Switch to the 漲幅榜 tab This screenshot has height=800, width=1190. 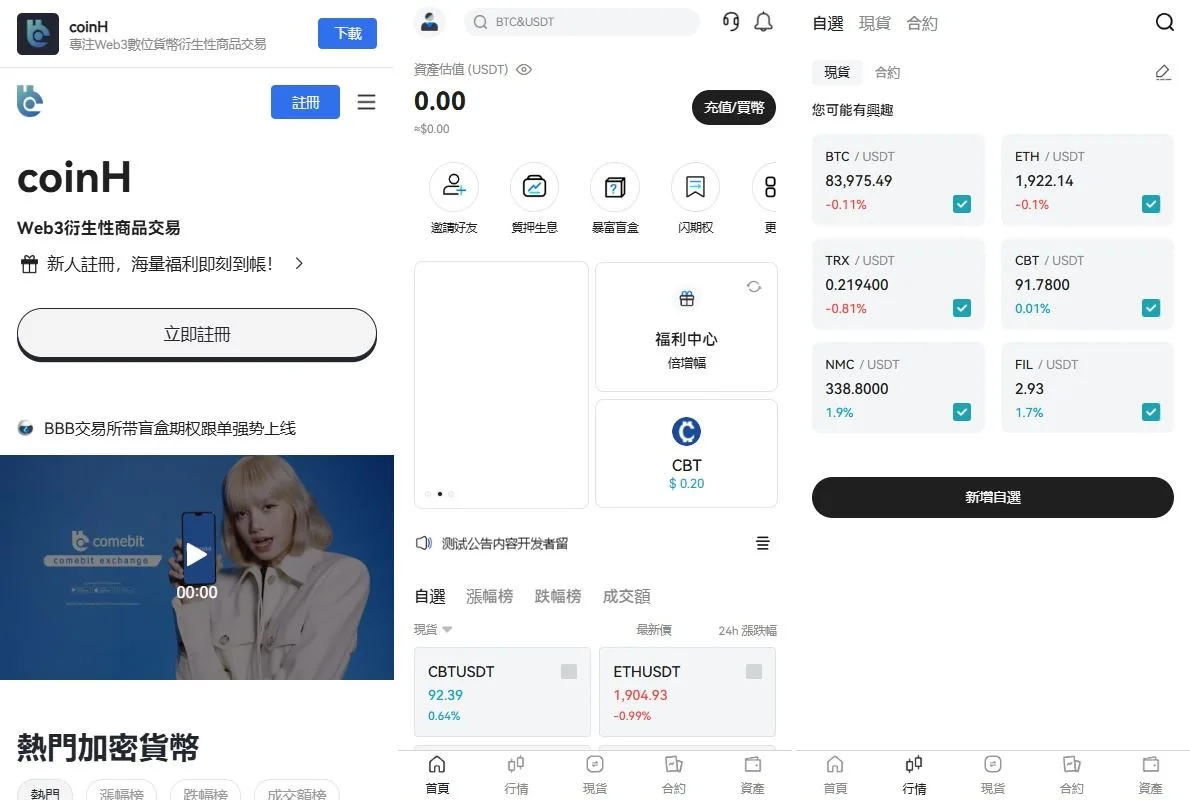click(489, 596)
